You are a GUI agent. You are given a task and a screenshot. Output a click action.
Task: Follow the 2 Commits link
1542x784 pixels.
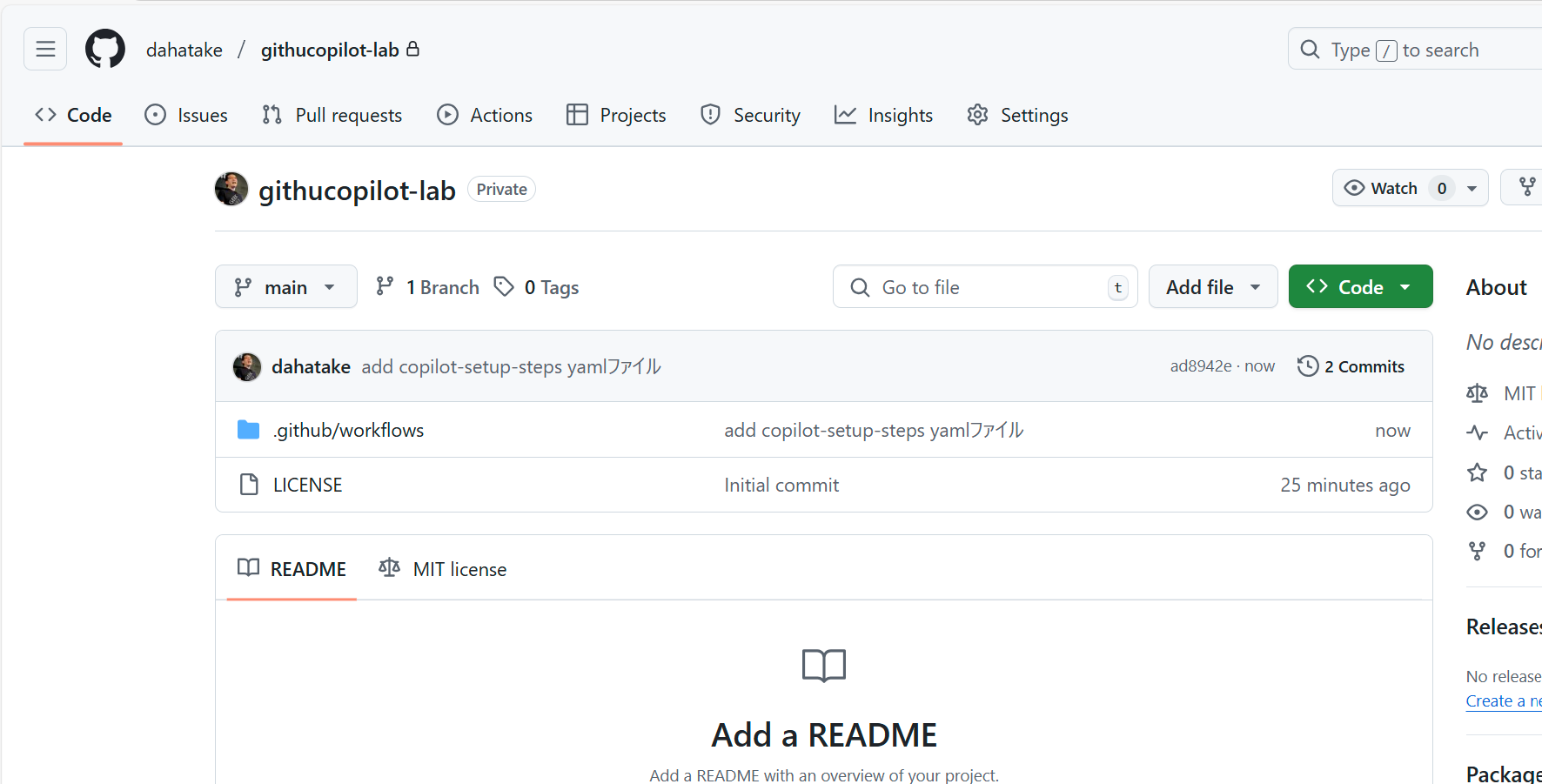pos(1364,365)
